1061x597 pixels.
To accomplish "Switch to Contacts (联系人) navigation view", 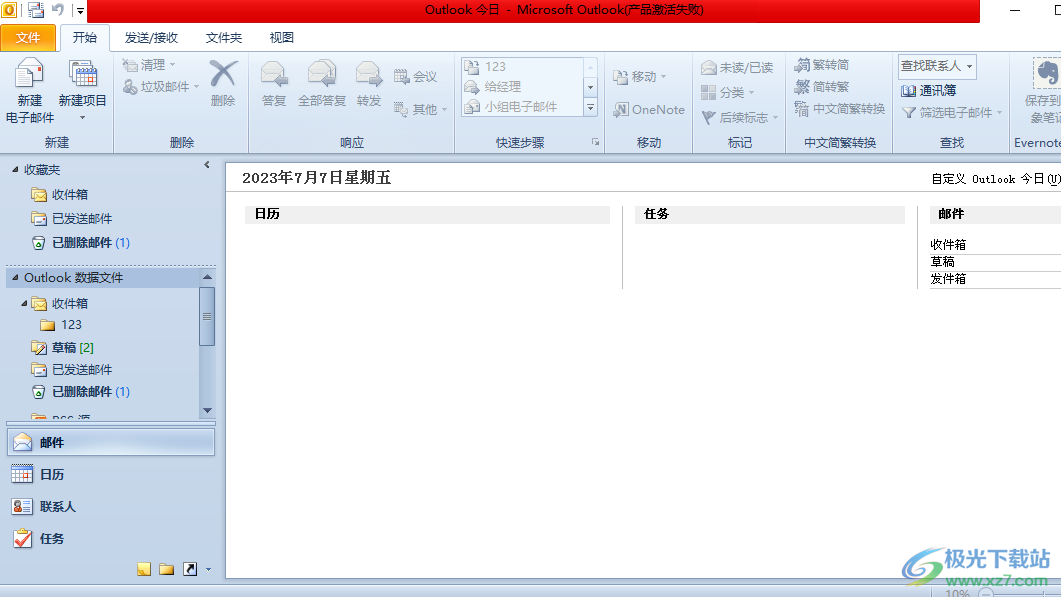I will pos(111,506).
